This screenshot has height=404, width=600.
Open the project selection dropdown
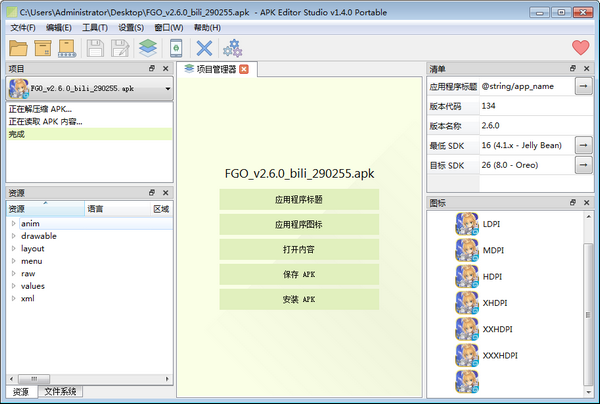tap(167, 89)
